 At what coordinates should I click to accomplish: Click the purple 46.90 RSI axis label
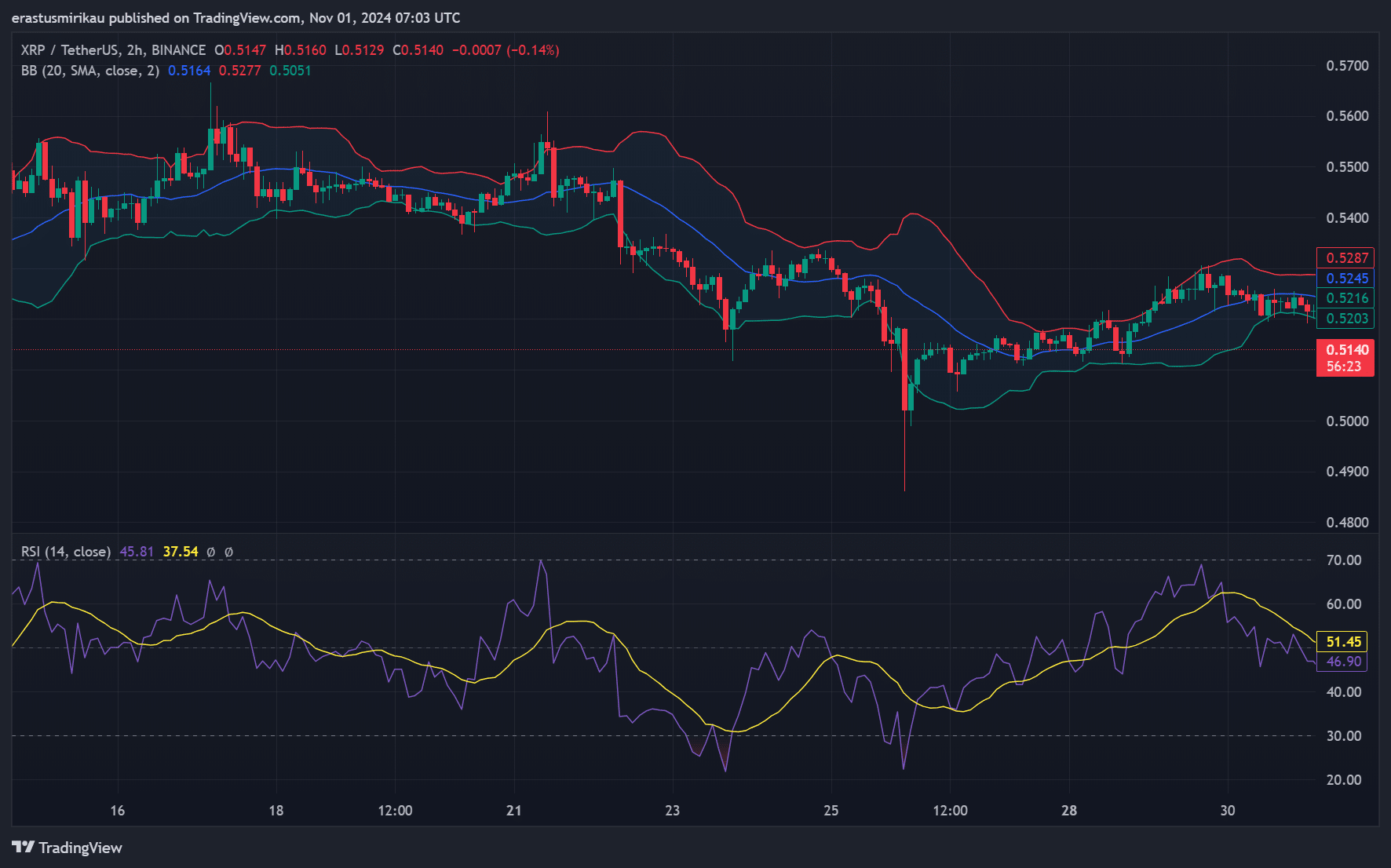(x=1342, y=662)
